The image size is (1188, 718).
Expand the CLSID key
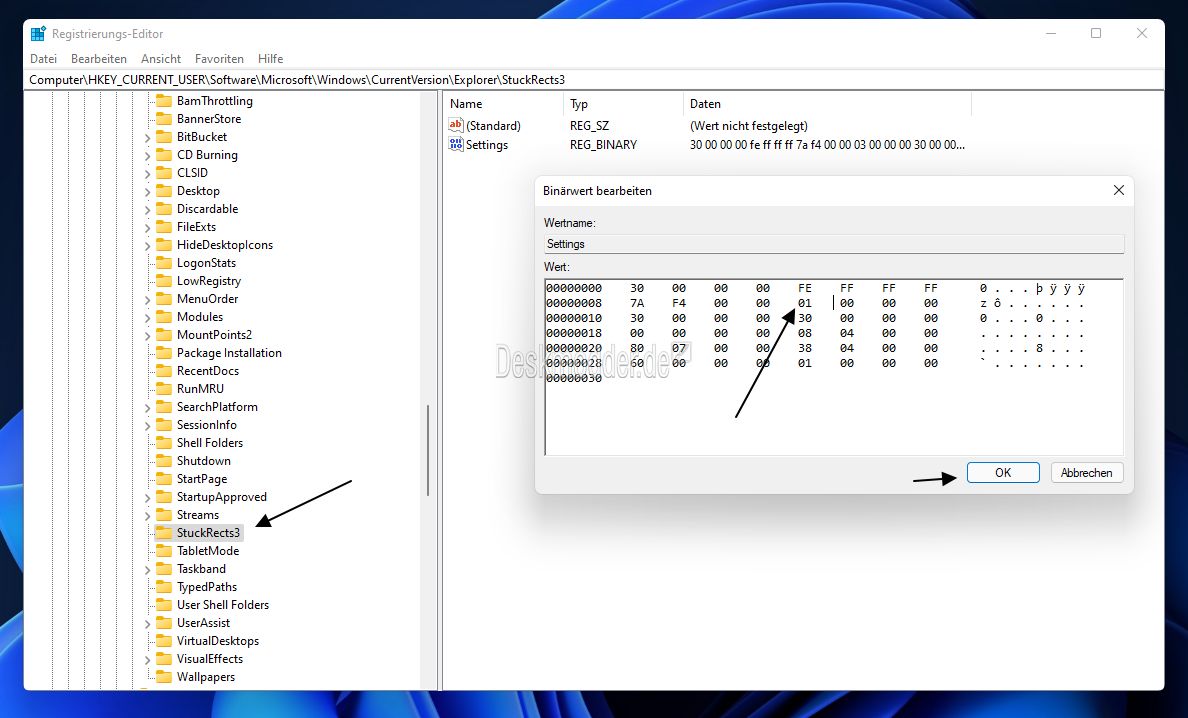point(147,173)
